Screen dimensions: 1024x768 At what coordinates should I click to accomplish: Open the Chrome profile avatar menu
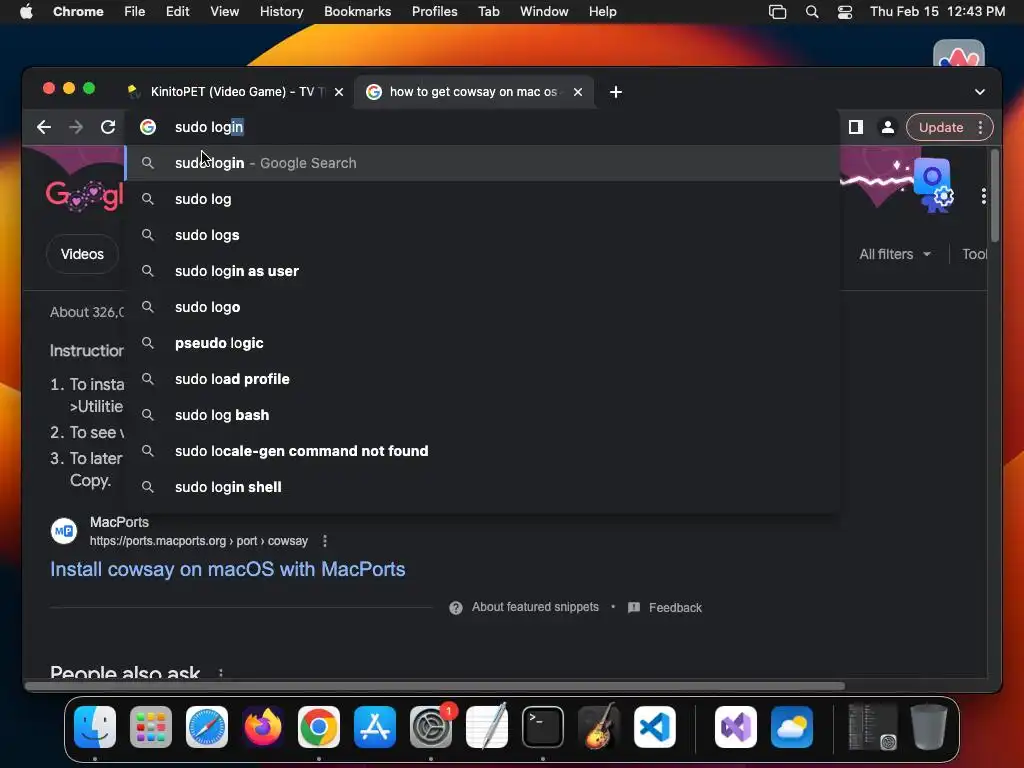pyautogui.click(x=888, y=127)
